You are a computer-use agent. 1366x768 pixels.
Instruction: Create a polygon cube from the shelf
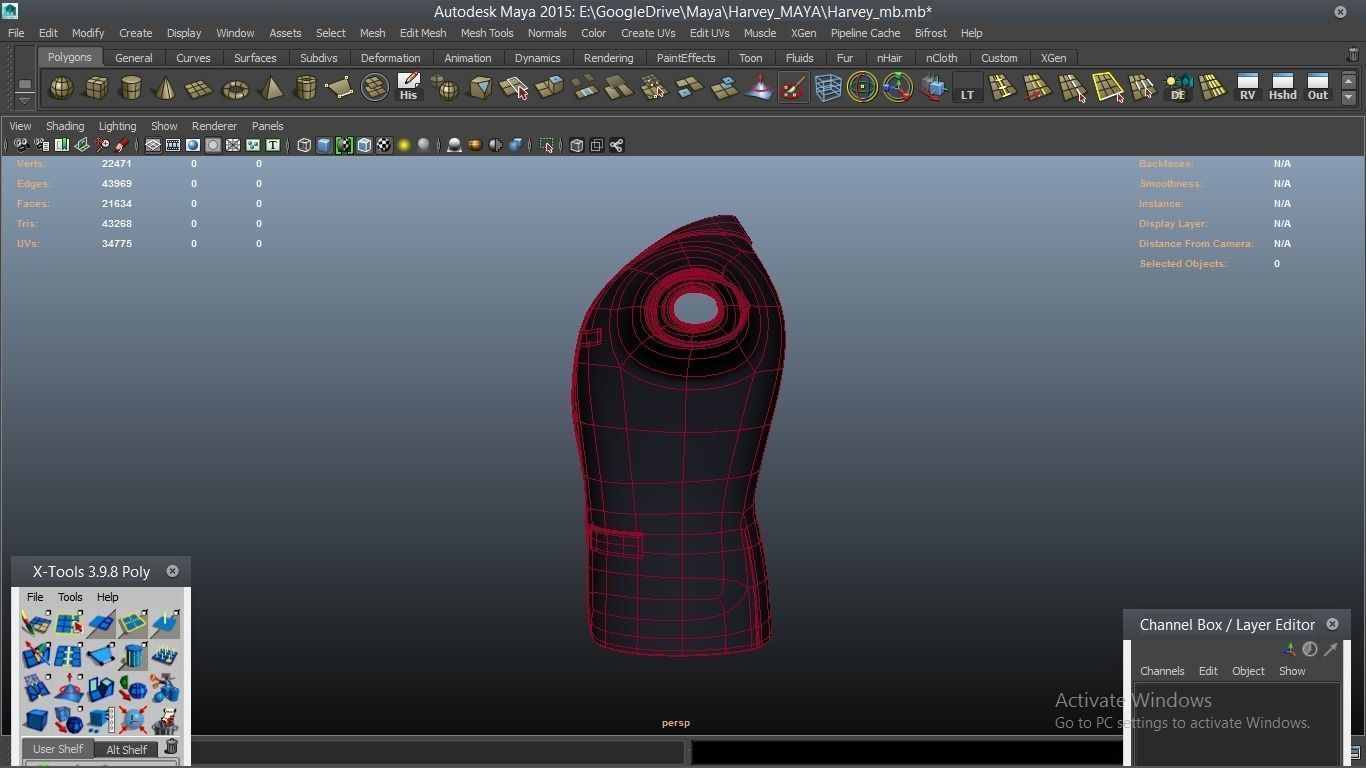click(x=96, y=88)
